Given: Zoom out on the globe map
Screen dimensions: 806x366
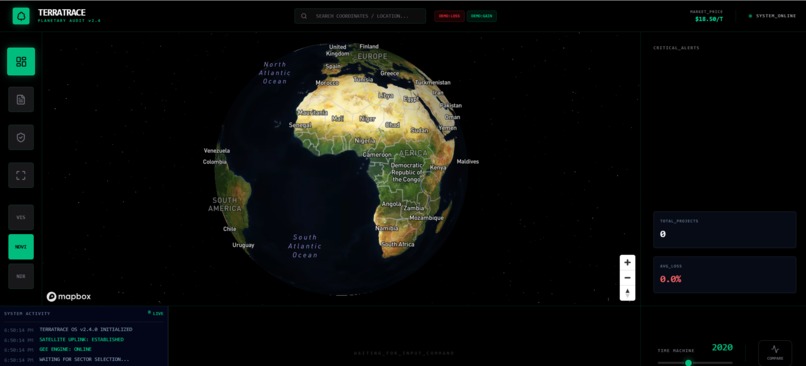Looking at the screenshot, I should click(627, 278).
